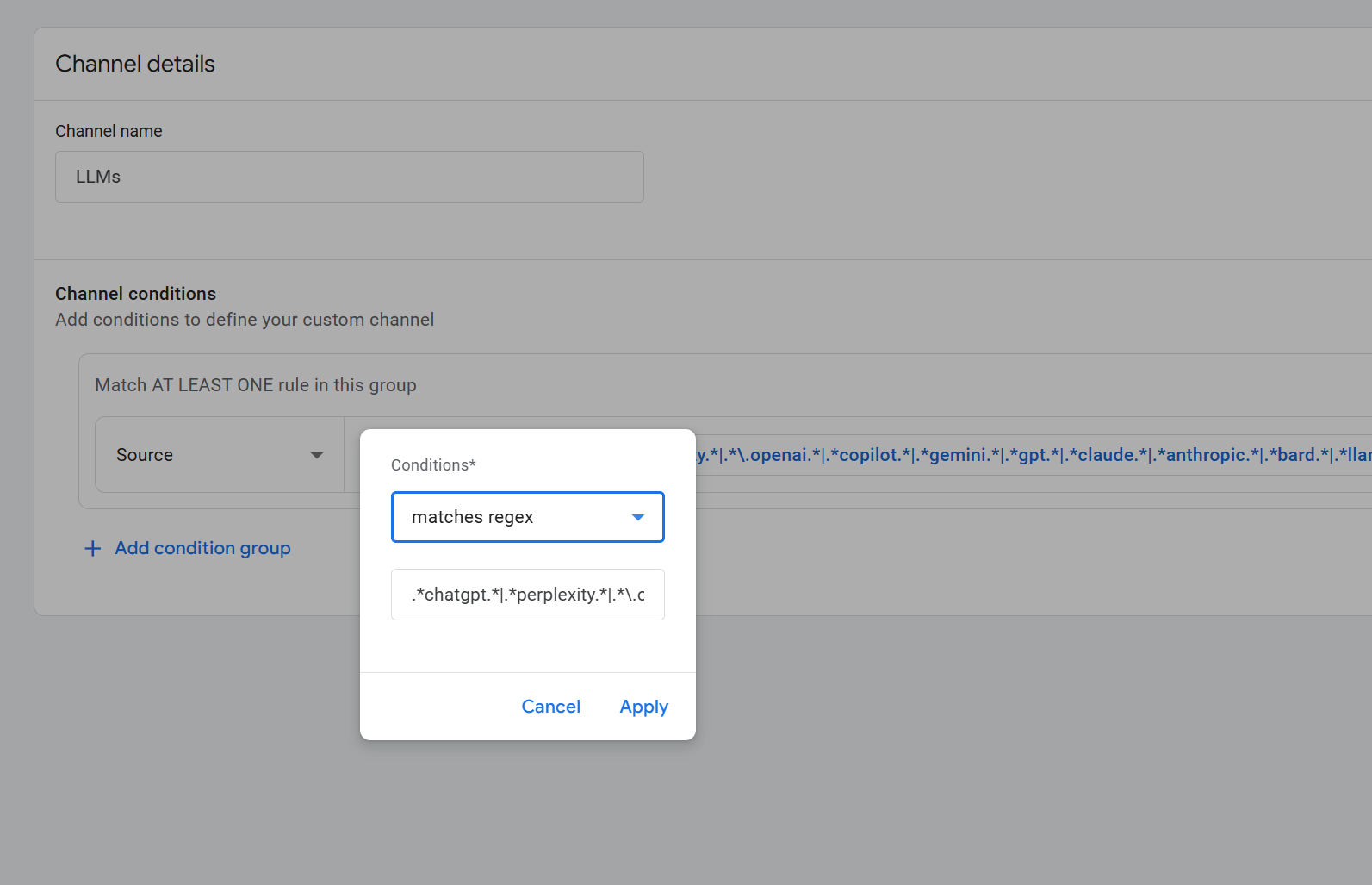Click Add conditions to define description text
Viewport: 1372px width, 885px height.
pyautogui.click(x=245, y=320)
